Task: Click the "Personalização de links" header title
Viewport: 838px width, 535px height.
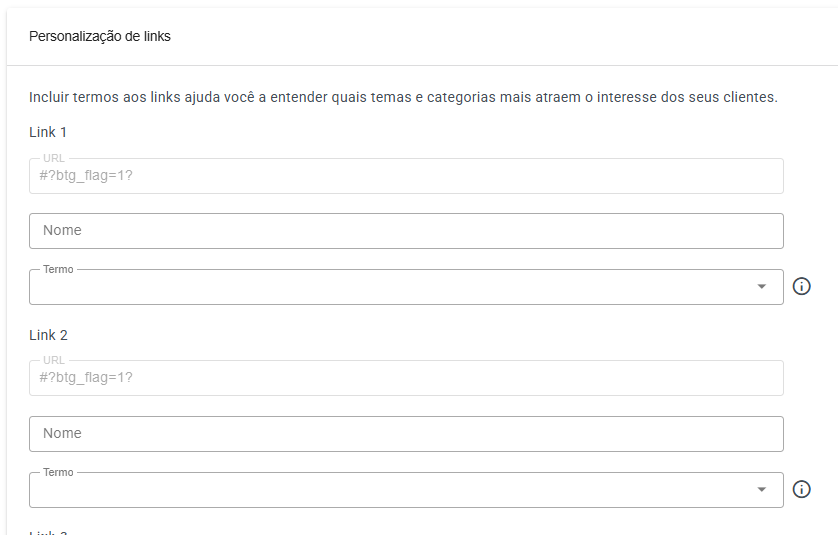Action: click(100, 37)
